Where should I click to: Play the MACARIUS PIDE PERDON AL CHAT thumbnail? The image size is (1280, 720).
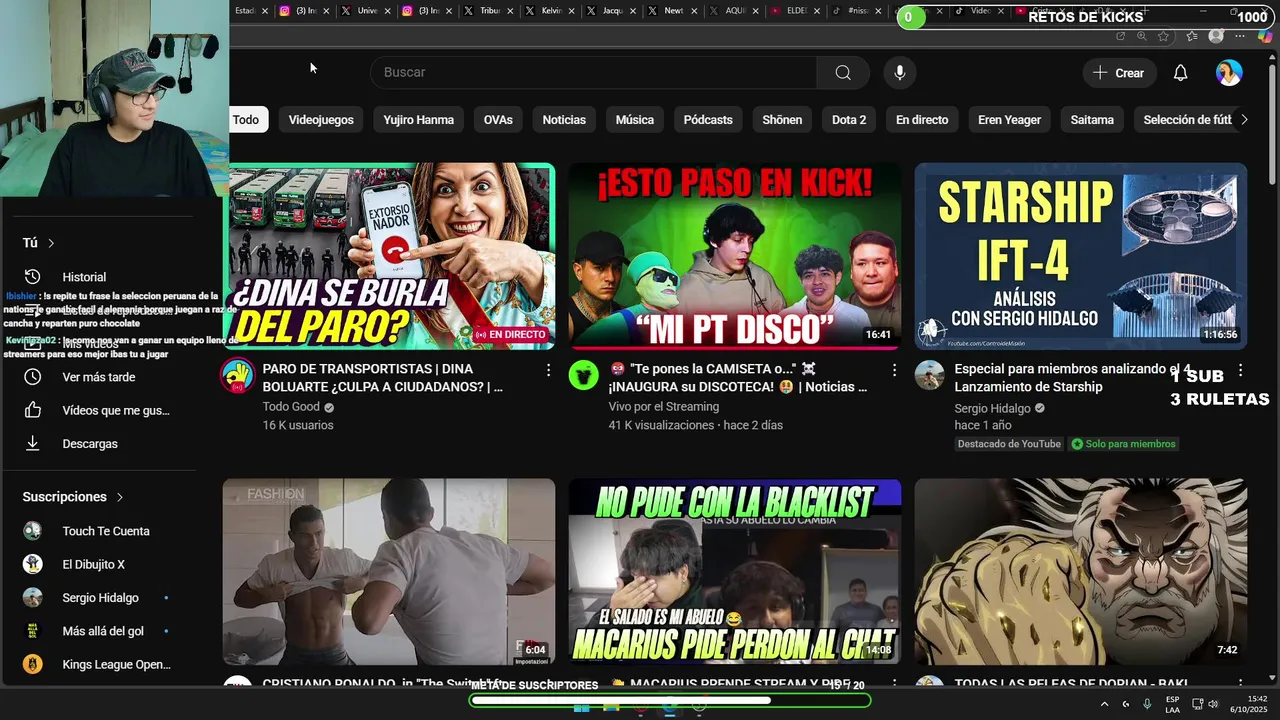click(735, 571)
